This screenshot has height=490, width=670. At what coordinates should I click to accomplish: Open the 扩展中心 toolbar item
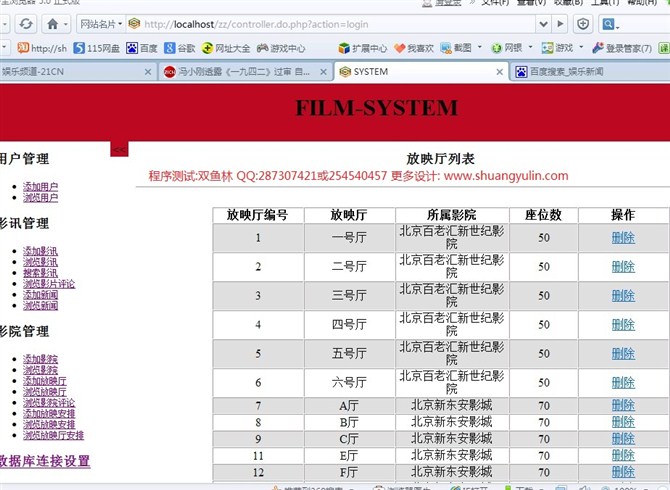(x=362, y=48)
